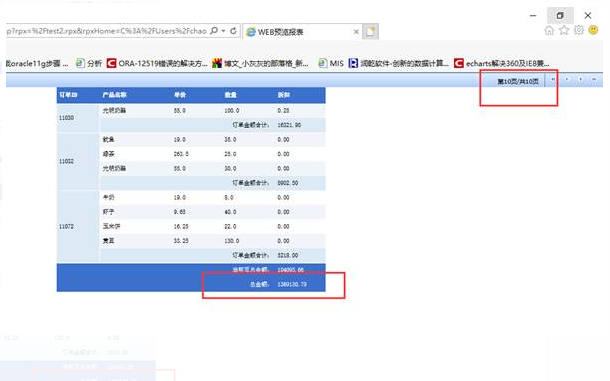The height and width of the screenshot is (381, 610).
Task: Open the address bar autocomplete dropdown arrow
Action: tap(224, 31)
